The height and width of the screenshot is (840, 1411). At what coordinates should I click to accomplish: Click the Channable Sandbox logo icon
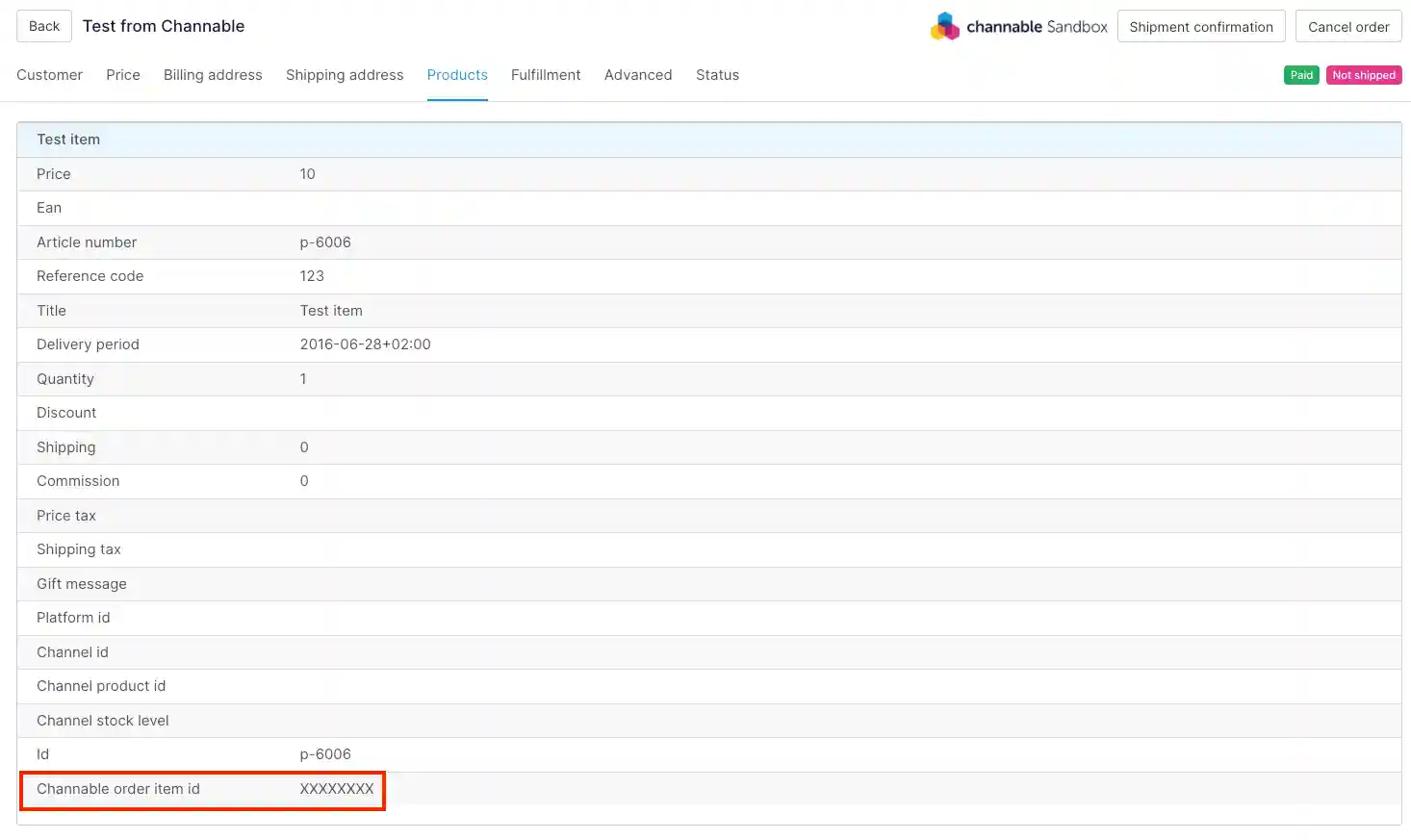944,27
